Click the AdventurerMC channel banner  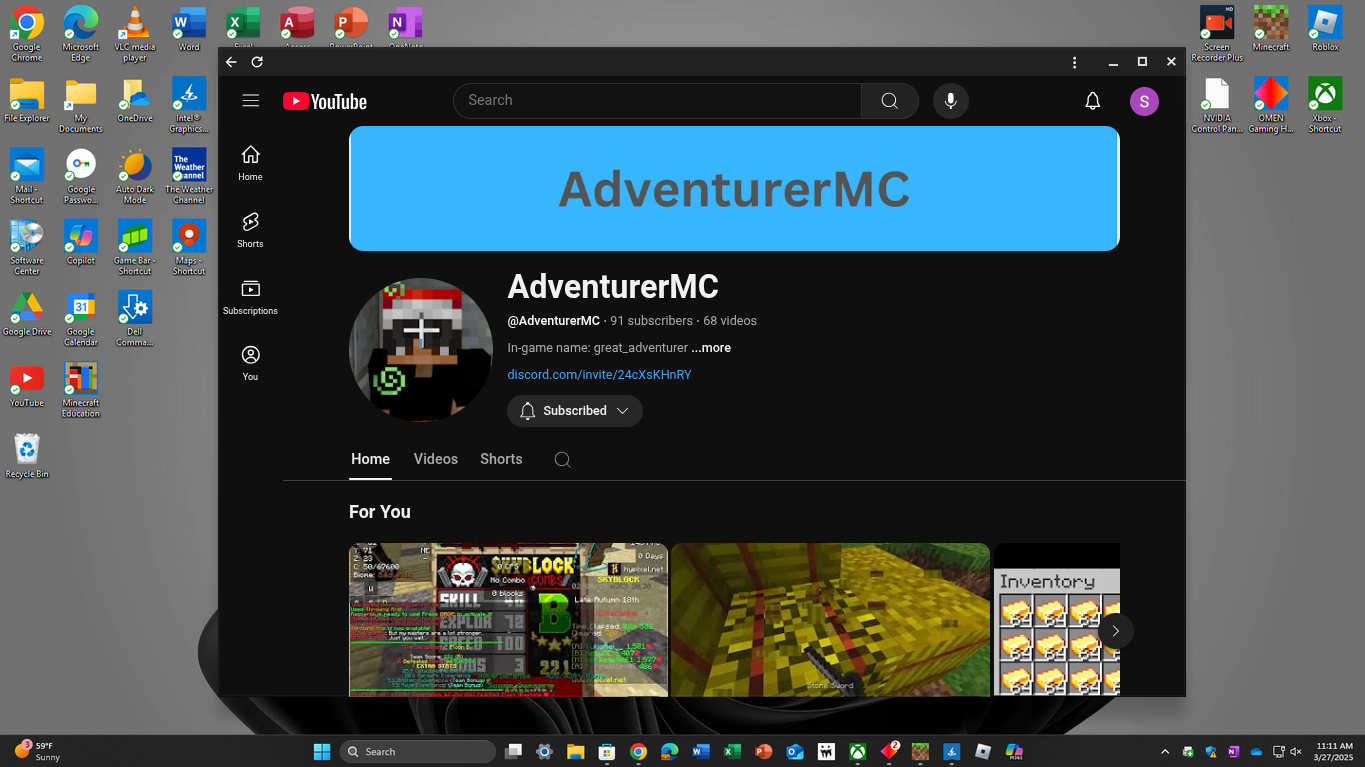(x=734, y=188)
